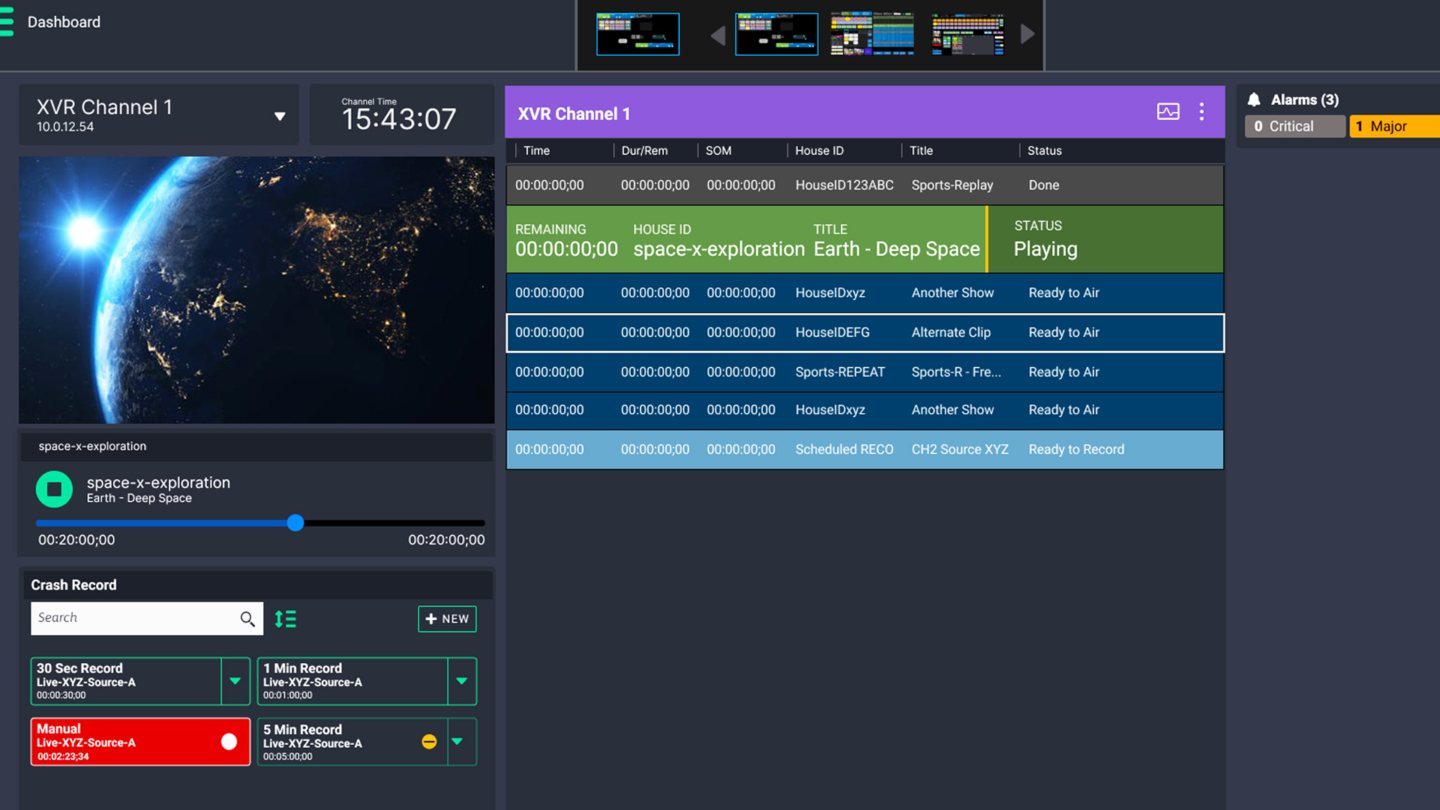1440x810 pixels.
Task: Sort playlist by Status column header
Action: coord(1044,151)
